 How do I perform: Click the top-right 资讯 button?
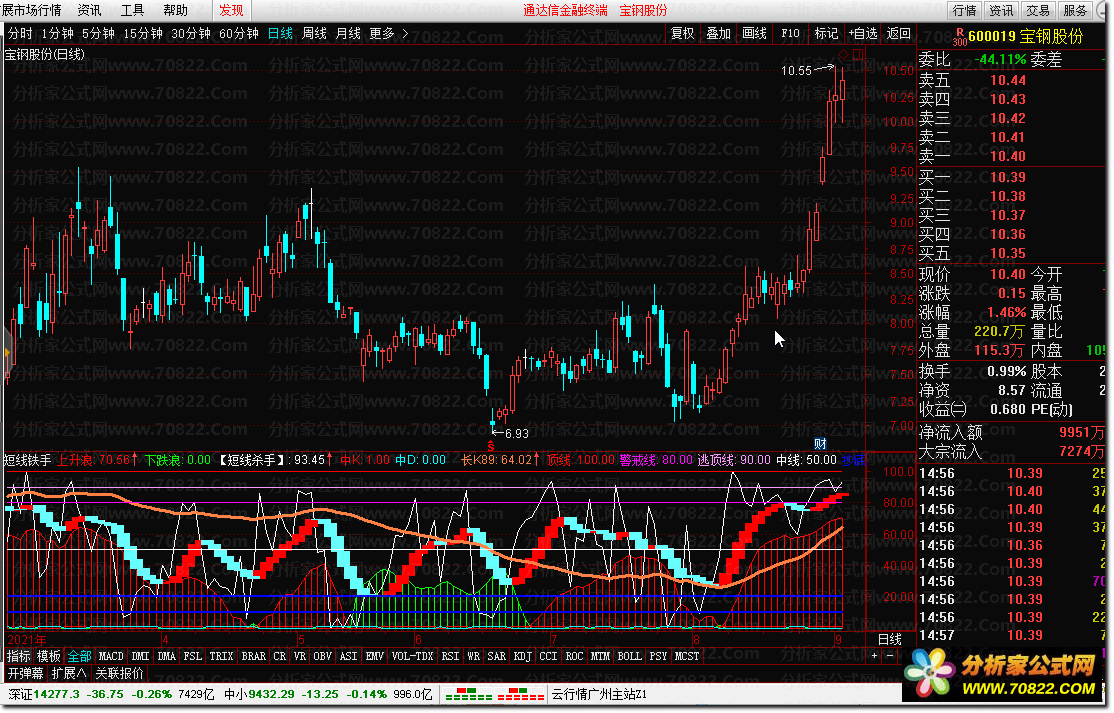click(x=1001, y=10)
